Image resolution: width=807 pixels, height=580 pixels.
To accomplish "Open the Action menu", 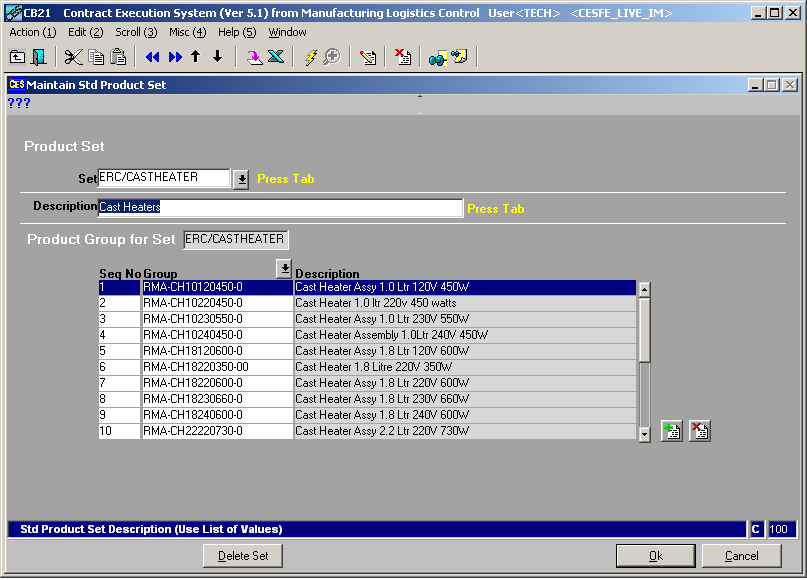I will coord(32,32).
